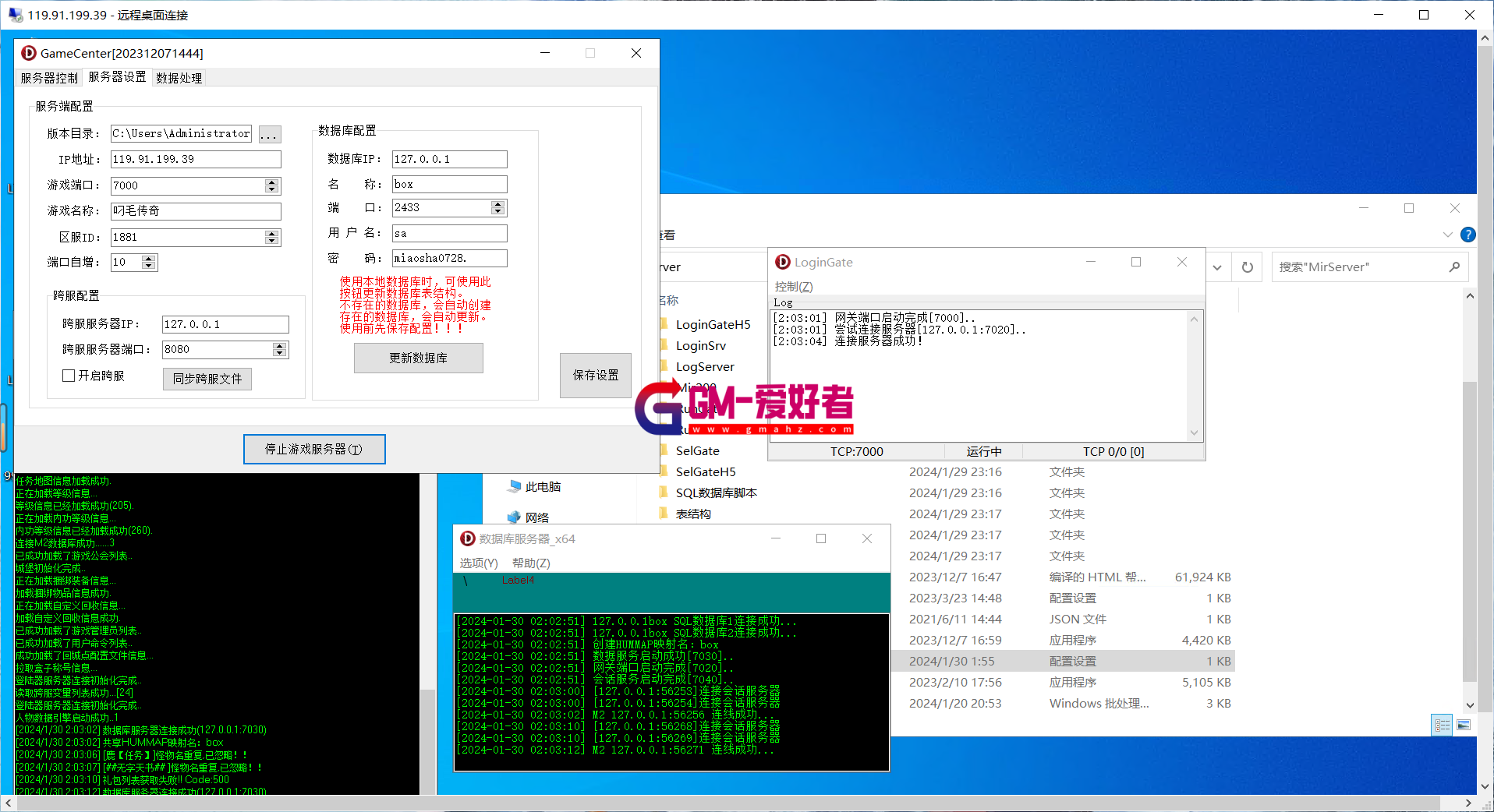Select the Windows 批处理 file row
Image resolution: width=1494 pixels, height=812 pixels.
(x=1064, y=703)
